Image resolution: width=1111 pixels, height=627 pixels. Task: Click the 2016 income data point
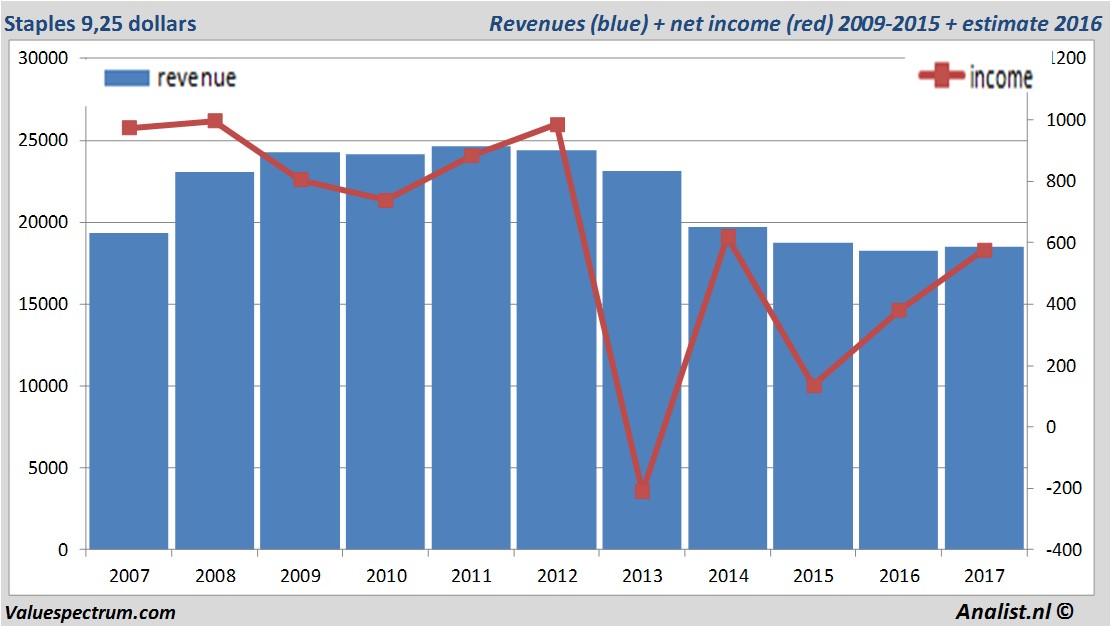click(898, 310)
